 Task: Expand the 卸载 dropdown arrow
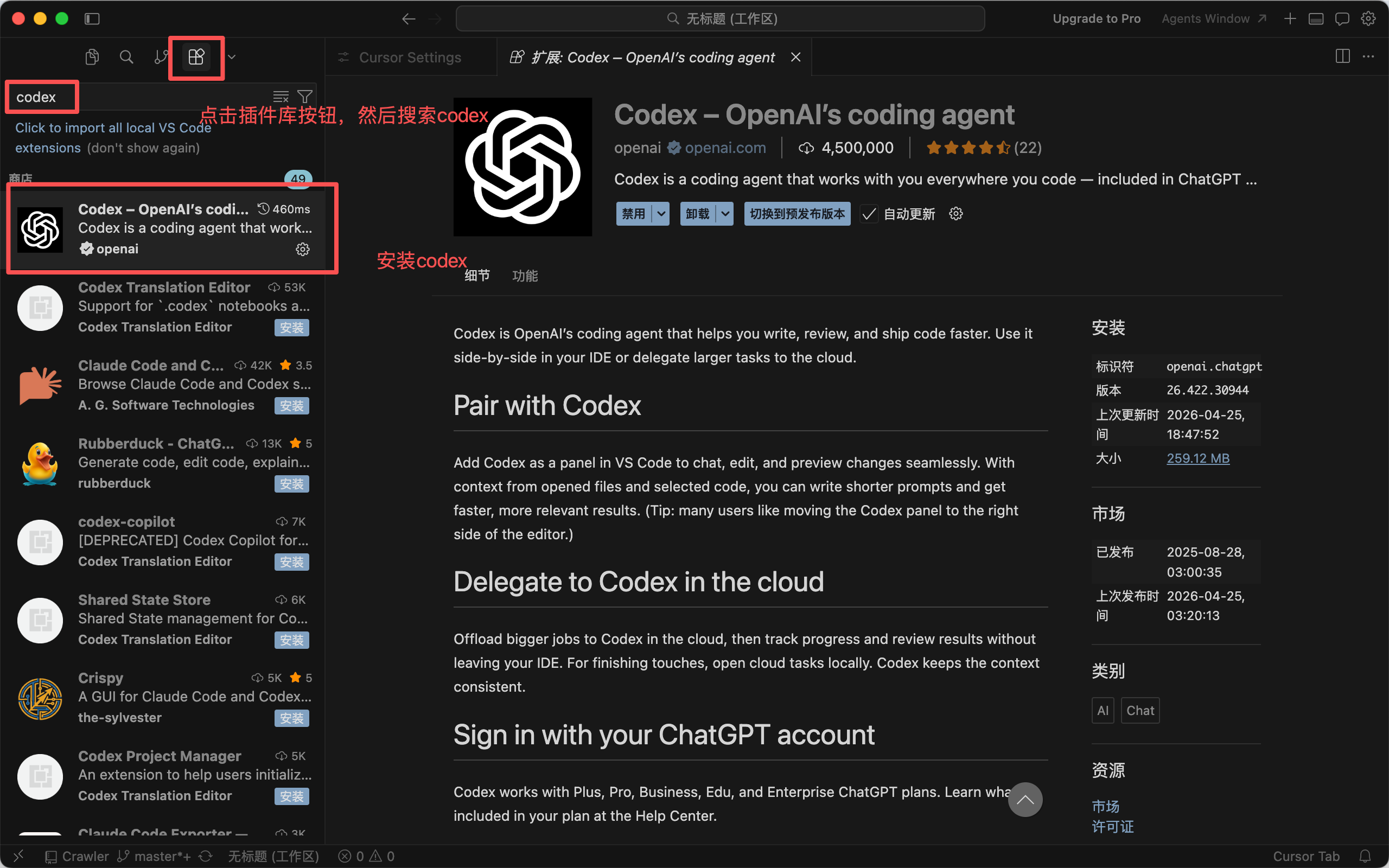coord(725,214)
